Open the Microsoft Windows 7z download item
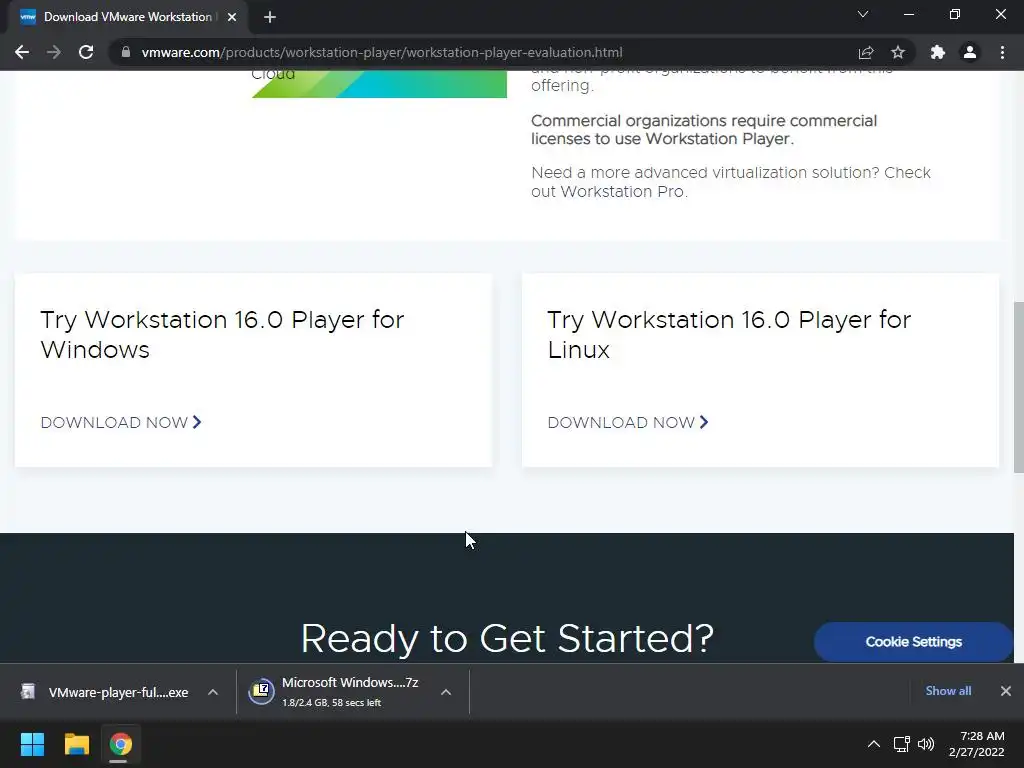 click(349, 691)
